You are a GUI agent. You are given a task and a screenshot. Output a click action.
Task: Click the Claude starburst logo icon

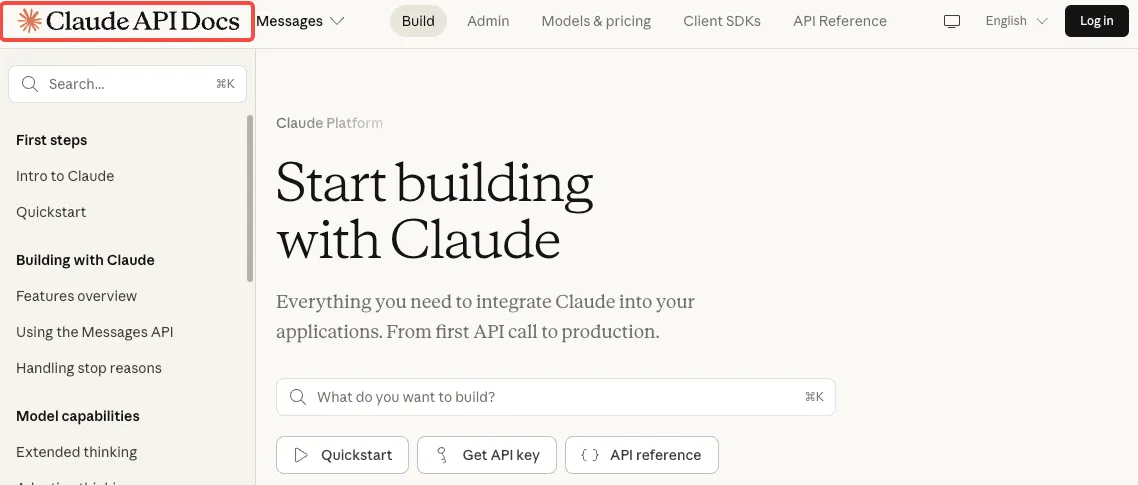click(x=29, y=21)
